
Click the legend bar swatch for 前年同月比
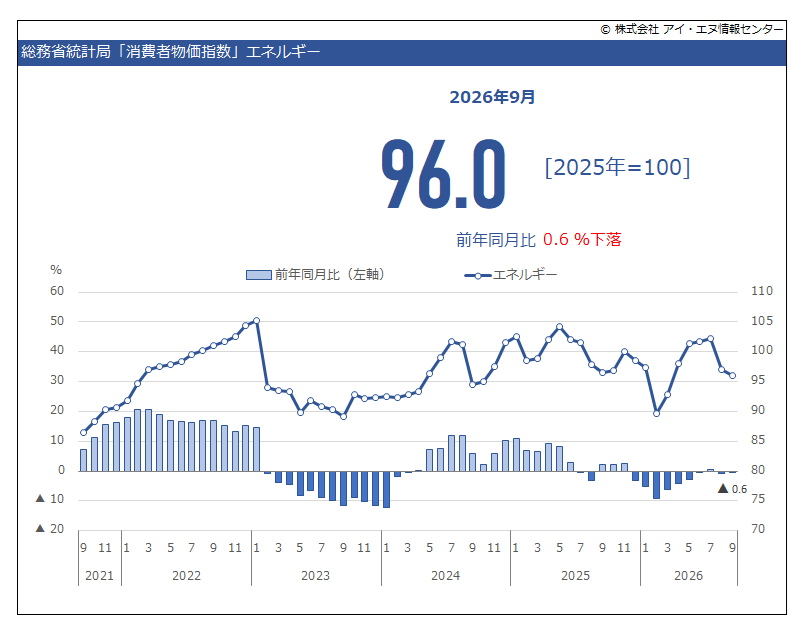258,275
